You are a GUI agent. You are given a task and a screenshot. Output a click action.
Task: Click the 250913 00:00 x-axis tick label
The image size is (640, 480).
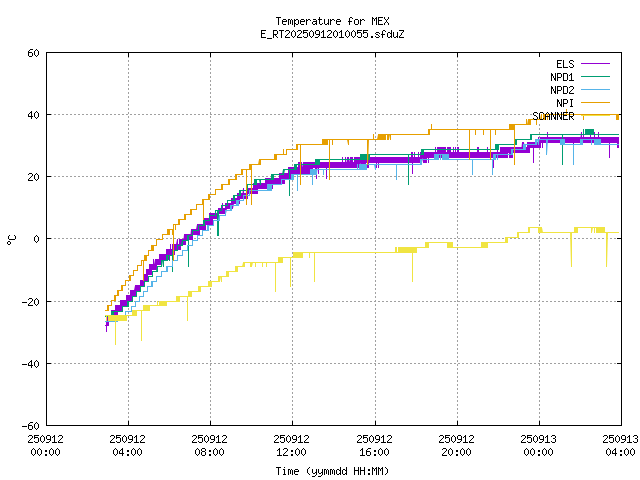[x=539, y=444]
